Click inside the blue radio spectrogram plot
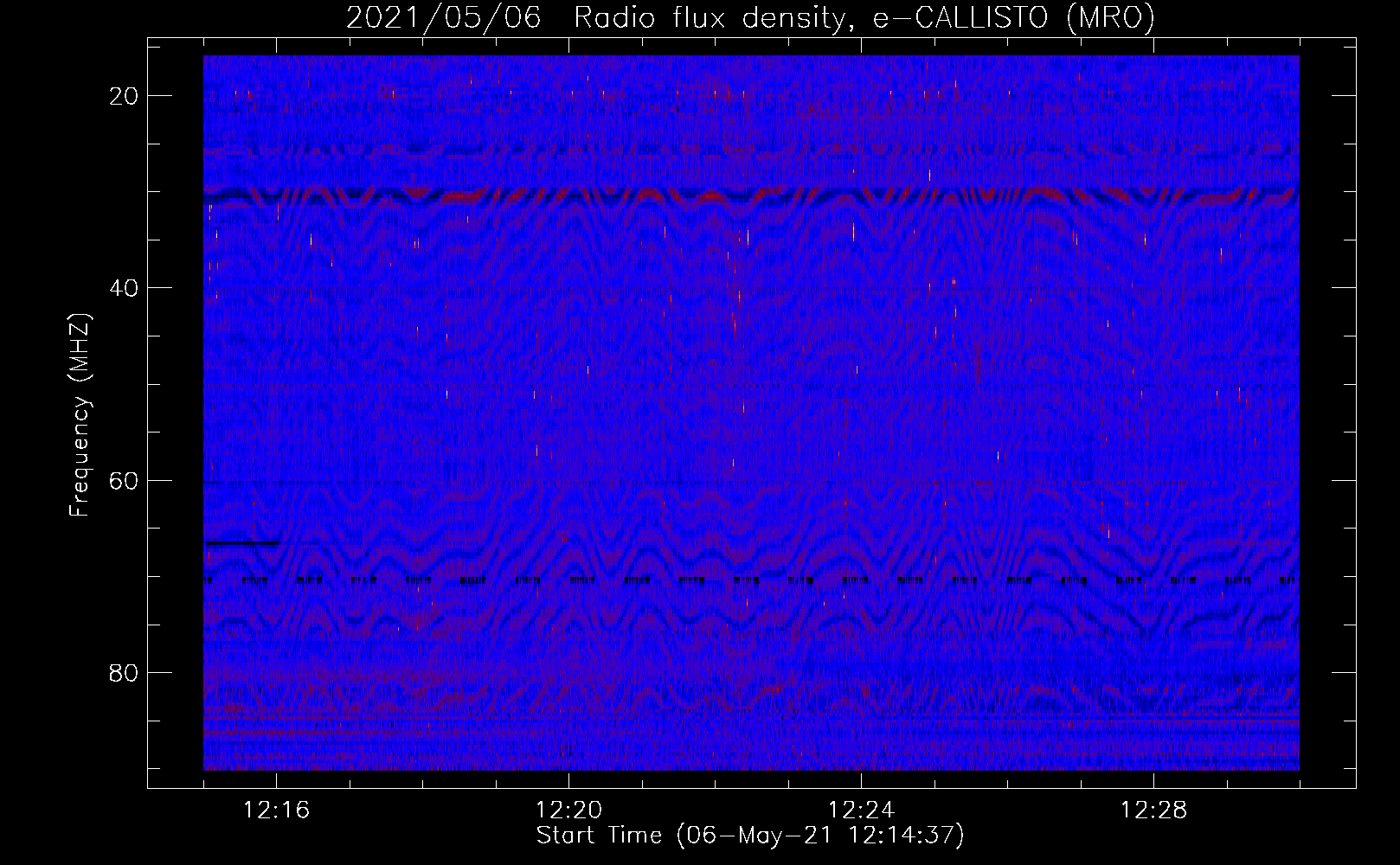 click(x=751, y=413)
